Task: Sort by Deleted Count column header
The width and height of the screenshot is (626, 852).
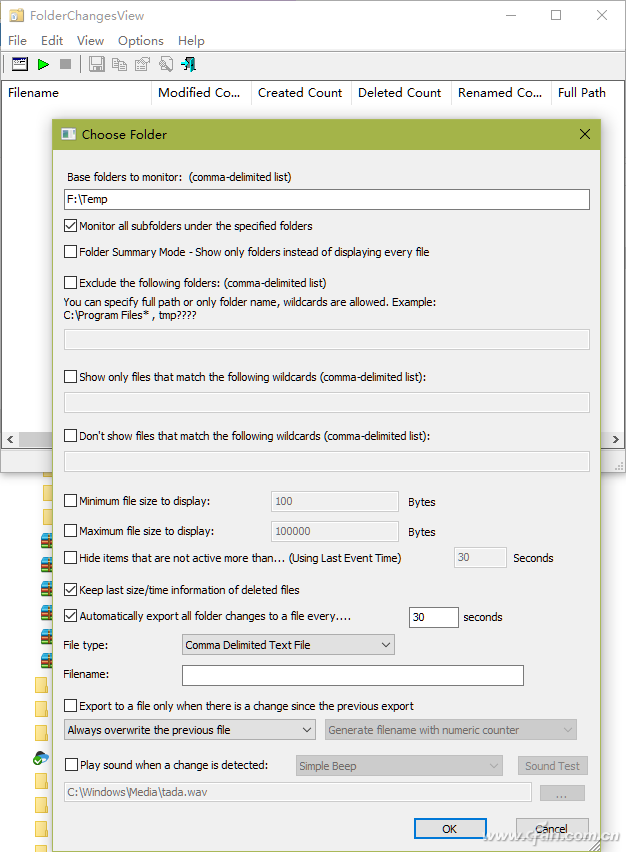Action: pyautogui.click(x=400, y=93)
